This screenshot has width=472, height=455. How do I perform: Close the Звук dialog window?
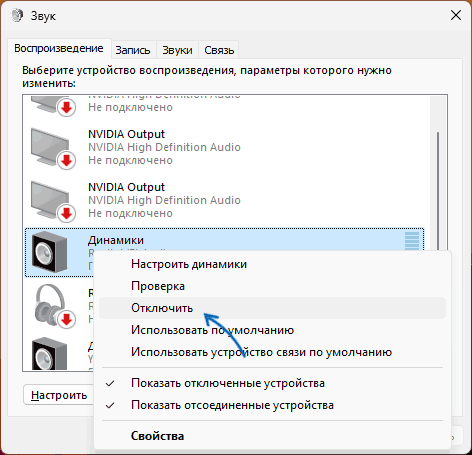(x=456, y=15)
